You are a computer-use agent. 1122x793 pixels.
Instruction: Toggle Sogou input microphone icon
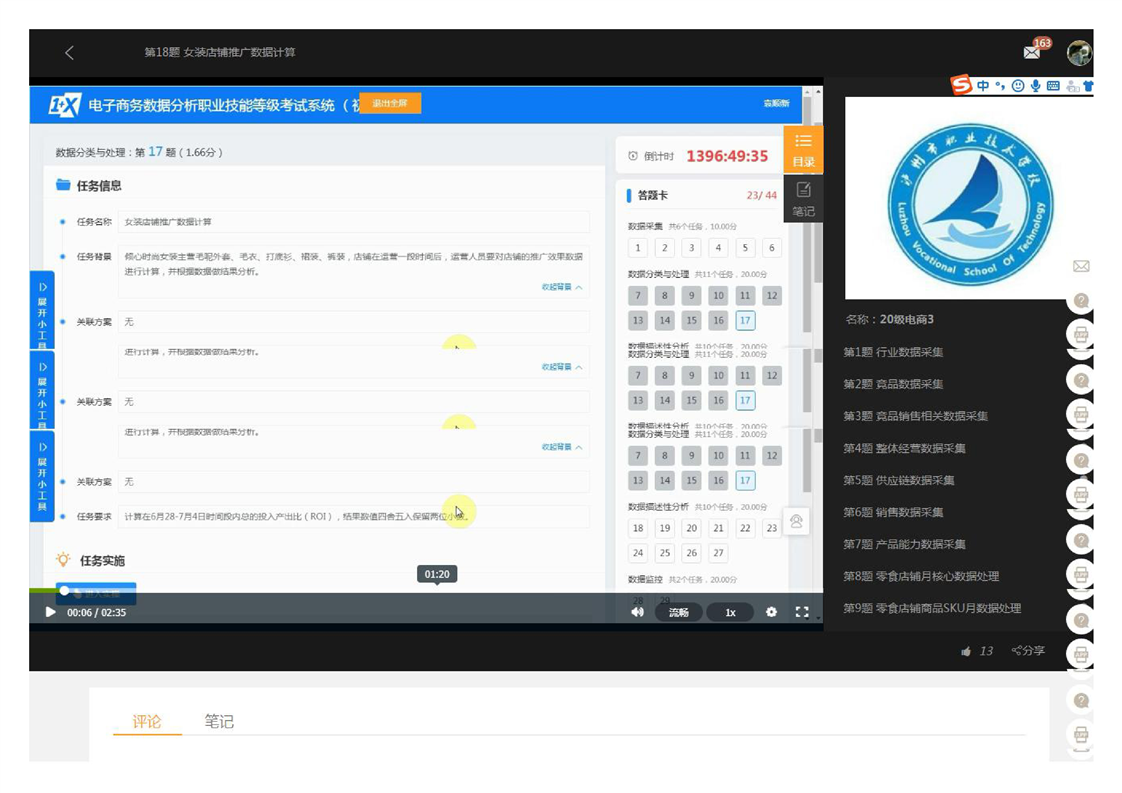coord(1035,86)
